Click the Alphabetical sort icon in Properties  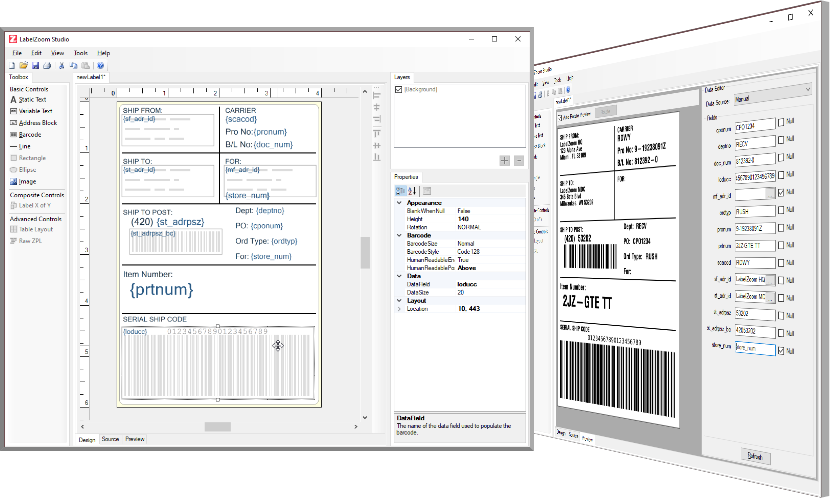pyautogui.click(x=412, y=191)
